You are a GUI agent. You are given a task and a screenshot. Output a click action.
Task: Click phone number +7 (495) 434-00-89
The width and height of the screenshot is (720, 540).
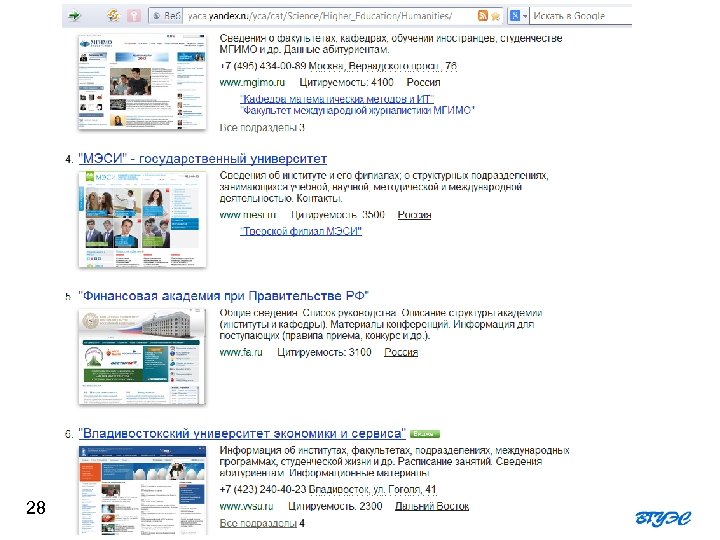263,66
